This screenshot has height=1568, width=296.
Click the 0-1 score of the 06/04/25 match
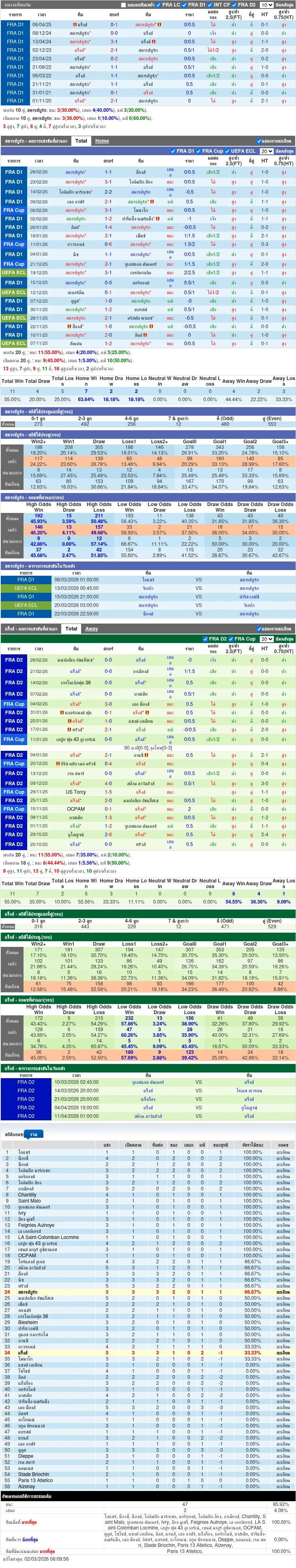click(114, 25)
